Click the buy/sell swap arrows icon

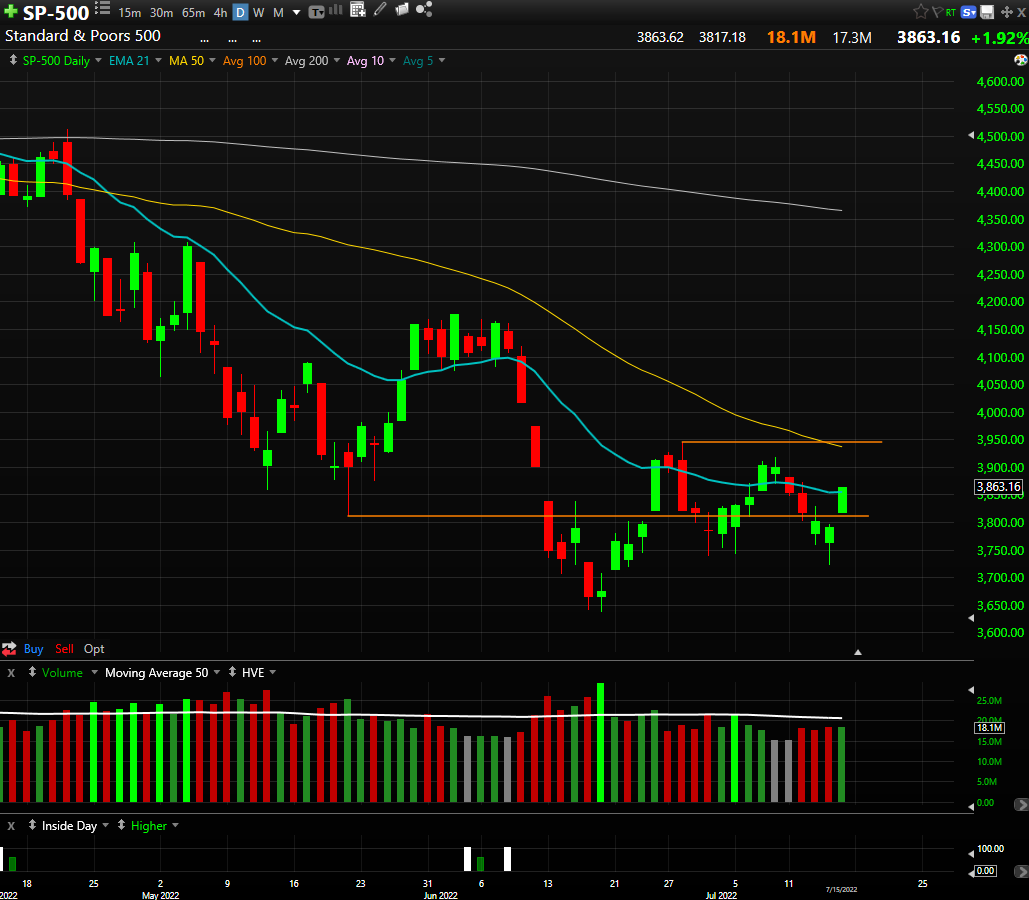9,649
